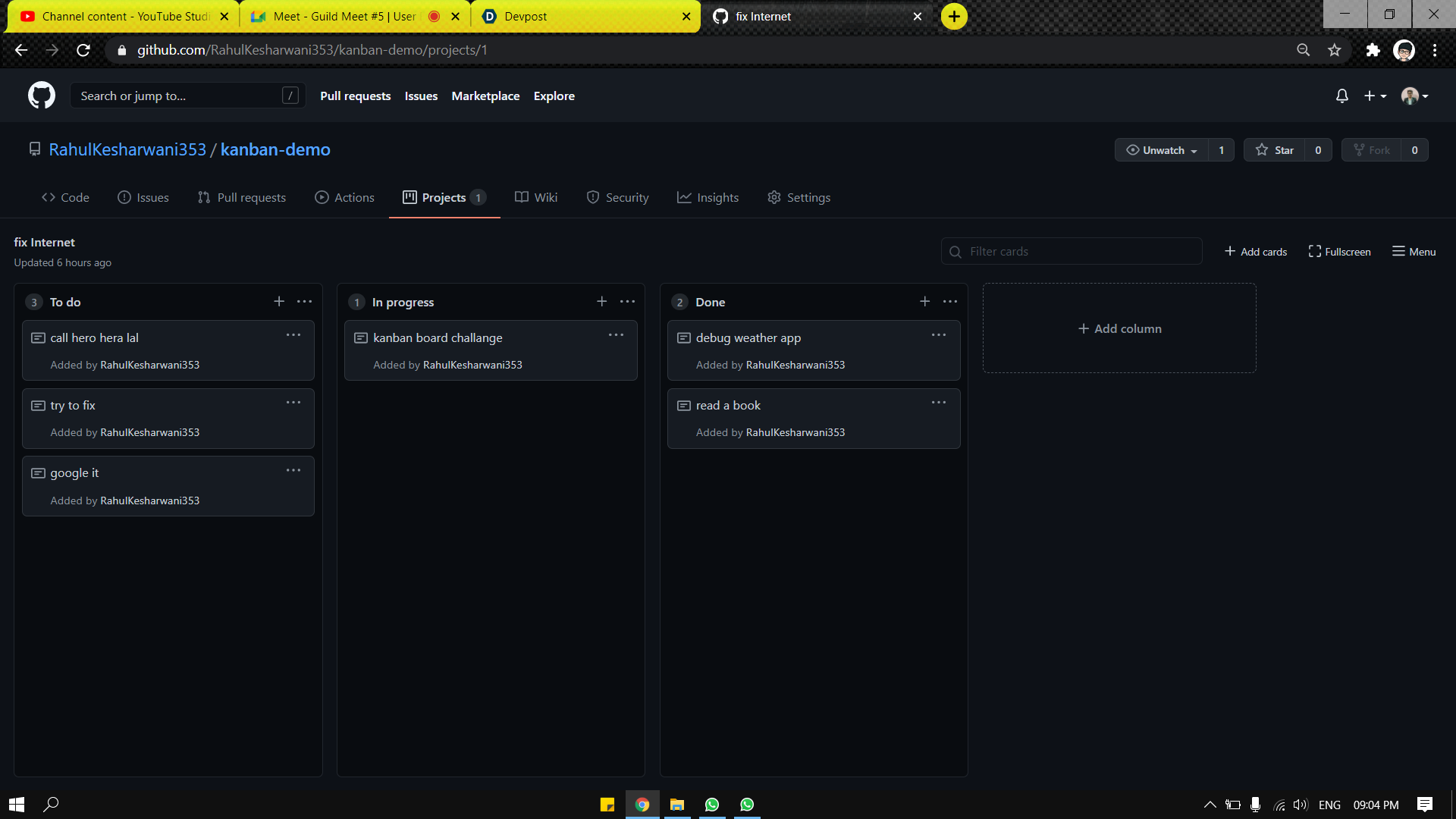Bookmark page with star icon
The image size is (1456, 819).
pyautogui.click(x=1334, y=50)
